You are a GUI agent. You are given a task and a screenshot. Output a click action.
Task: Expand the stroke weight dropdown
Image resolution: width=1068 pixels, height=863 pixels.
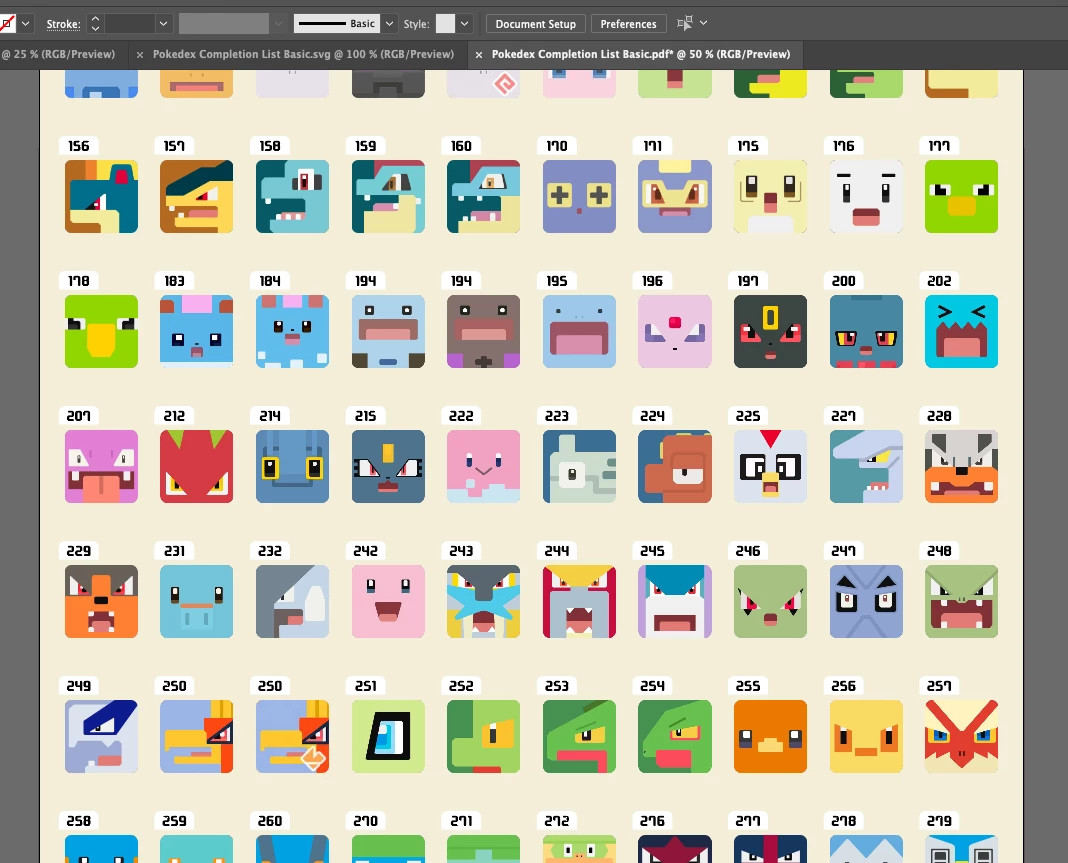163,24
